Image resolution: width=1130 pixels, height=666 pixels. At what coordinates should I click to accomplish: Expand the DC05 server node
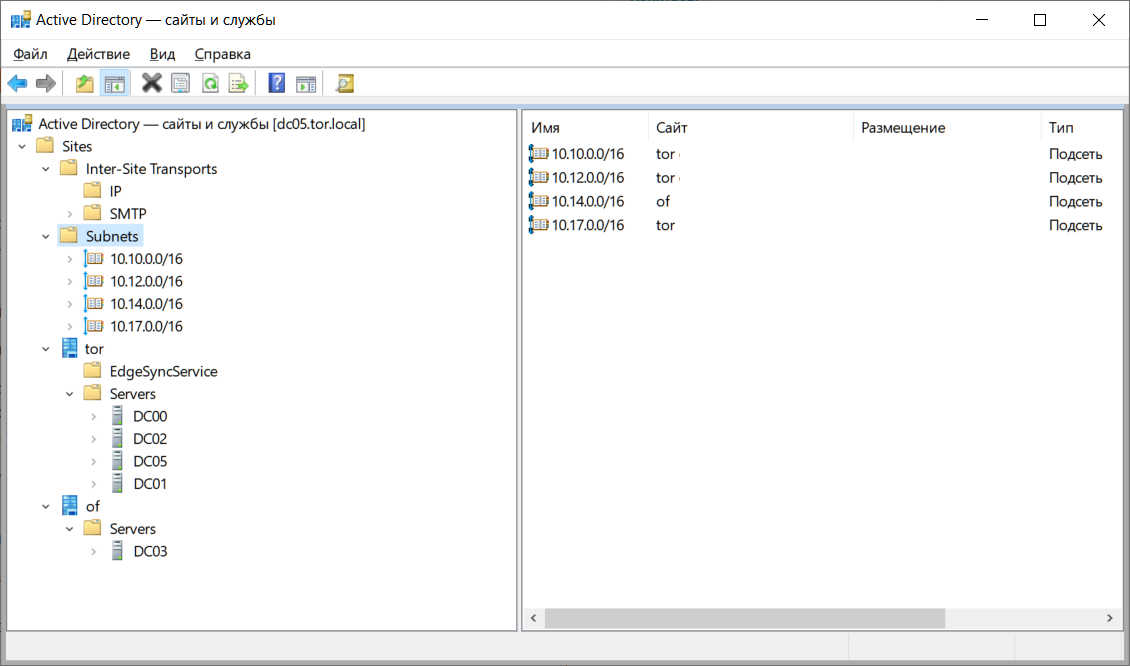[x=94, y=461]
